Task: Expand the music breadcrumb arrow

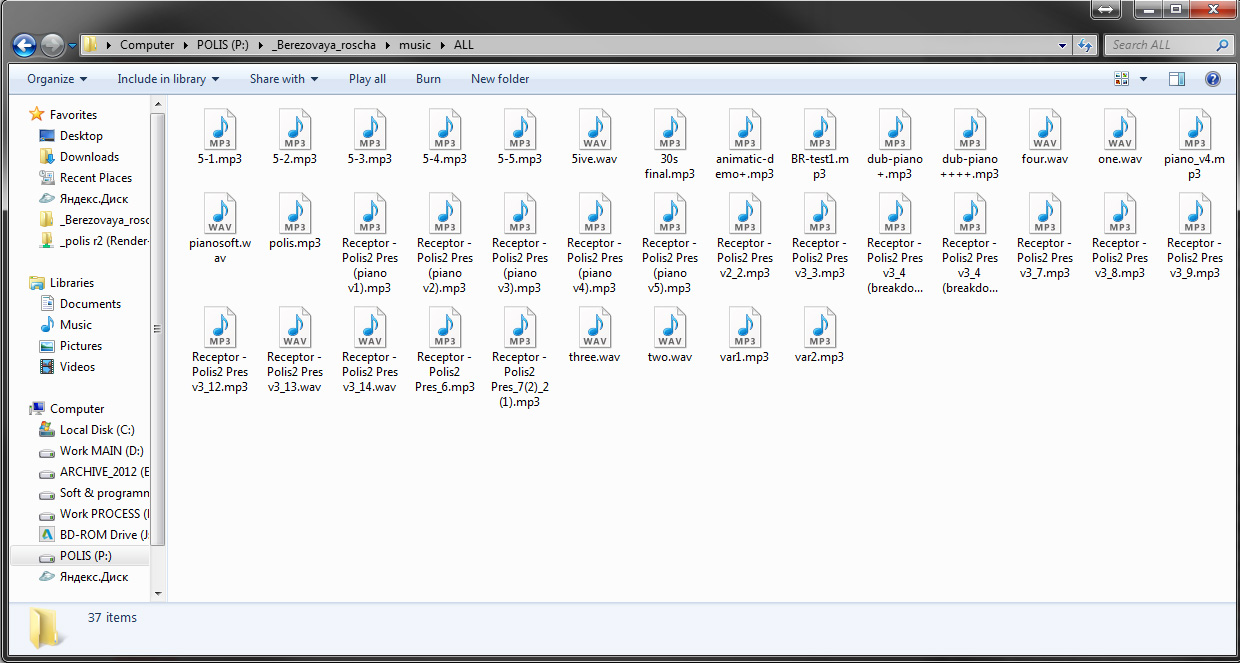Action: coord(441,45)
